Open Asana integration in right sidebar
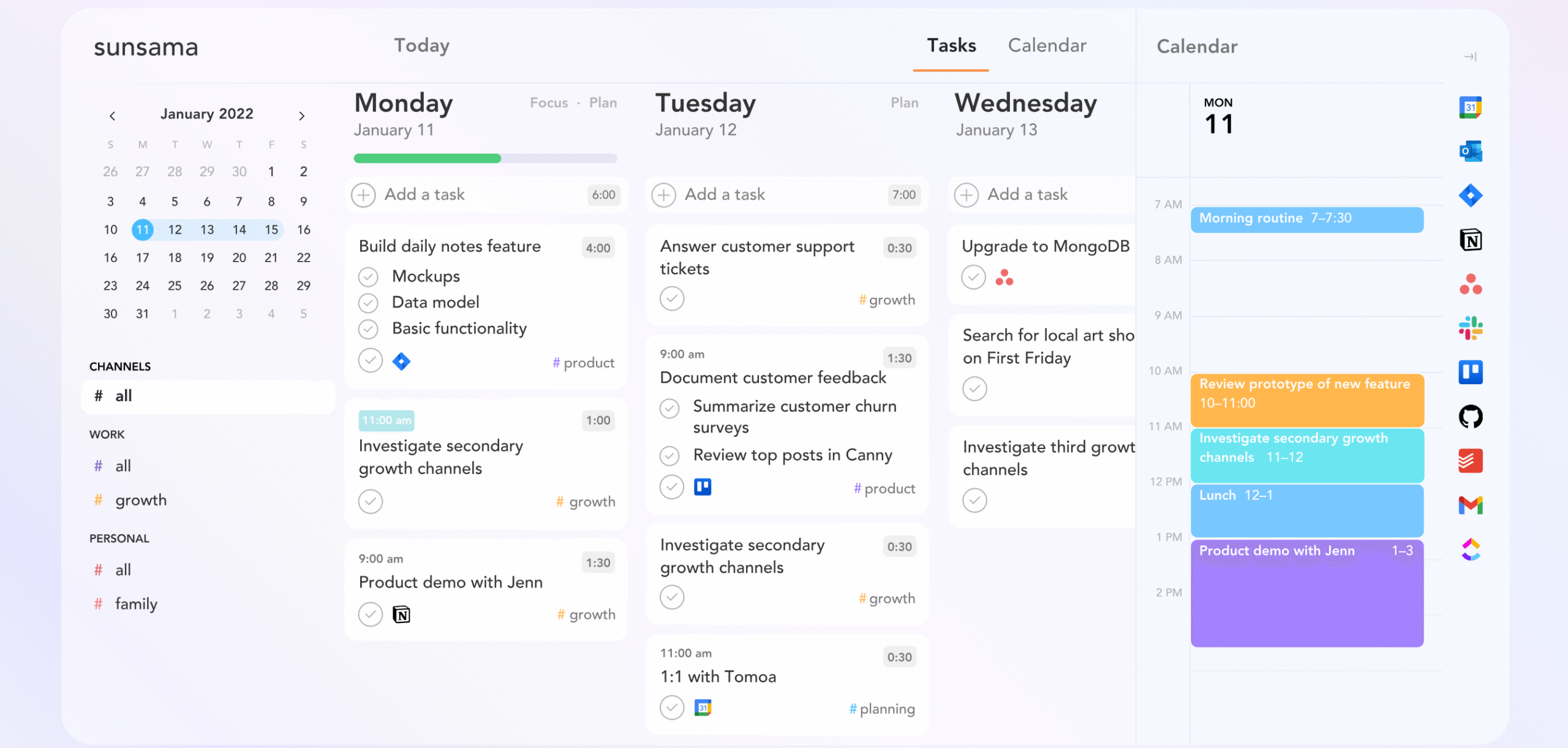The height and width of the screenshot is (748, 1568). [x=1470, y=284]
